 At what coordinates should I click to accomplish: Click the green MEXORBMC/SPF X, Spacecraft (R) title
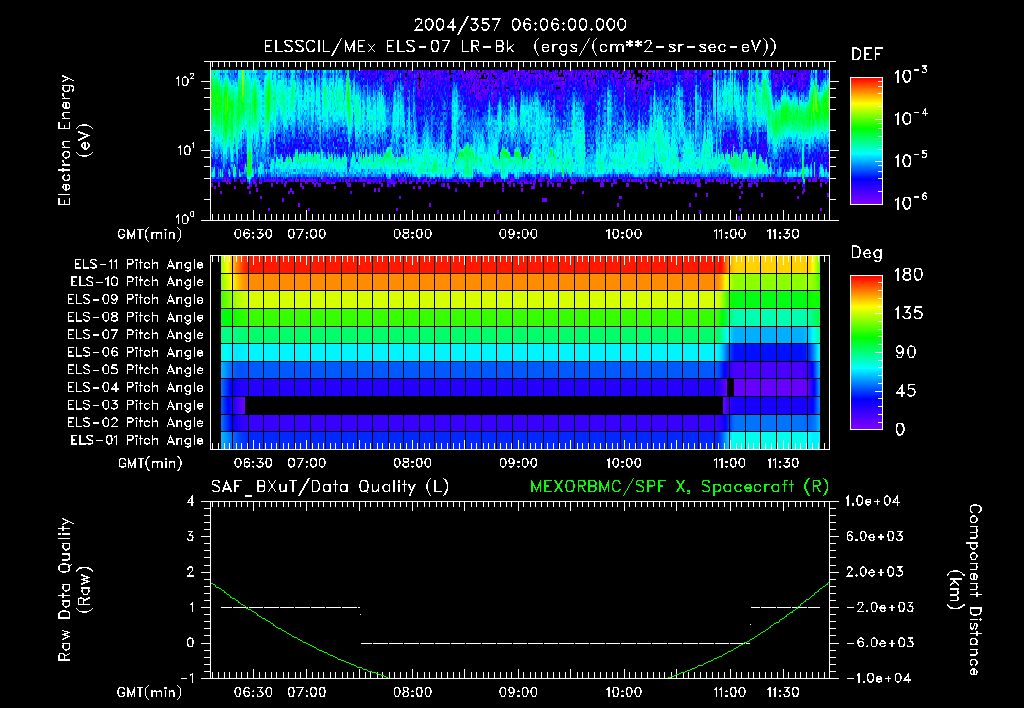tap(679, 487)
